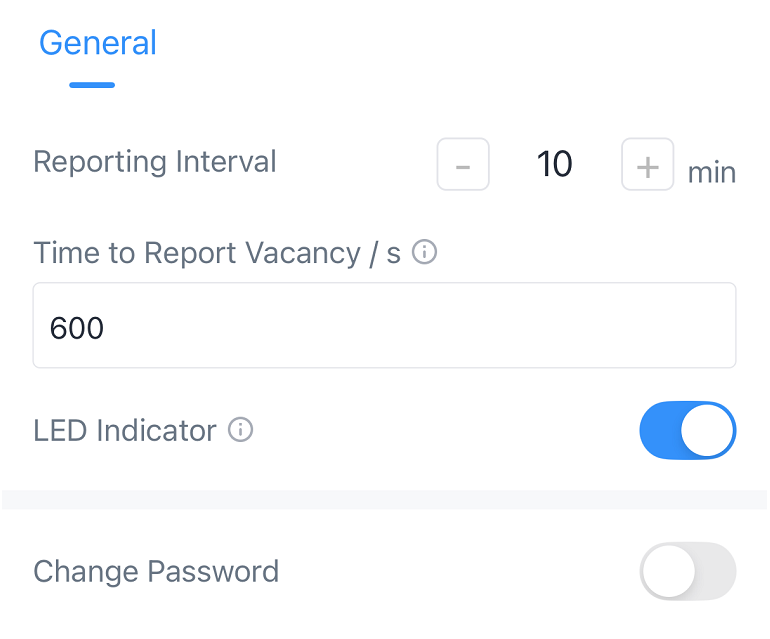Disable the LED Indicator toggle
770x639 pixels.
tap(687, 430)
